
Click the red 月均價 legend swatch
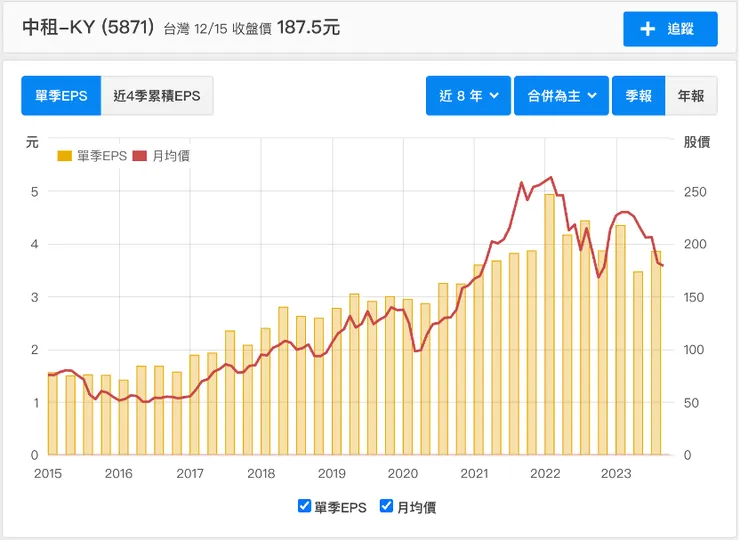coord(140,156)
